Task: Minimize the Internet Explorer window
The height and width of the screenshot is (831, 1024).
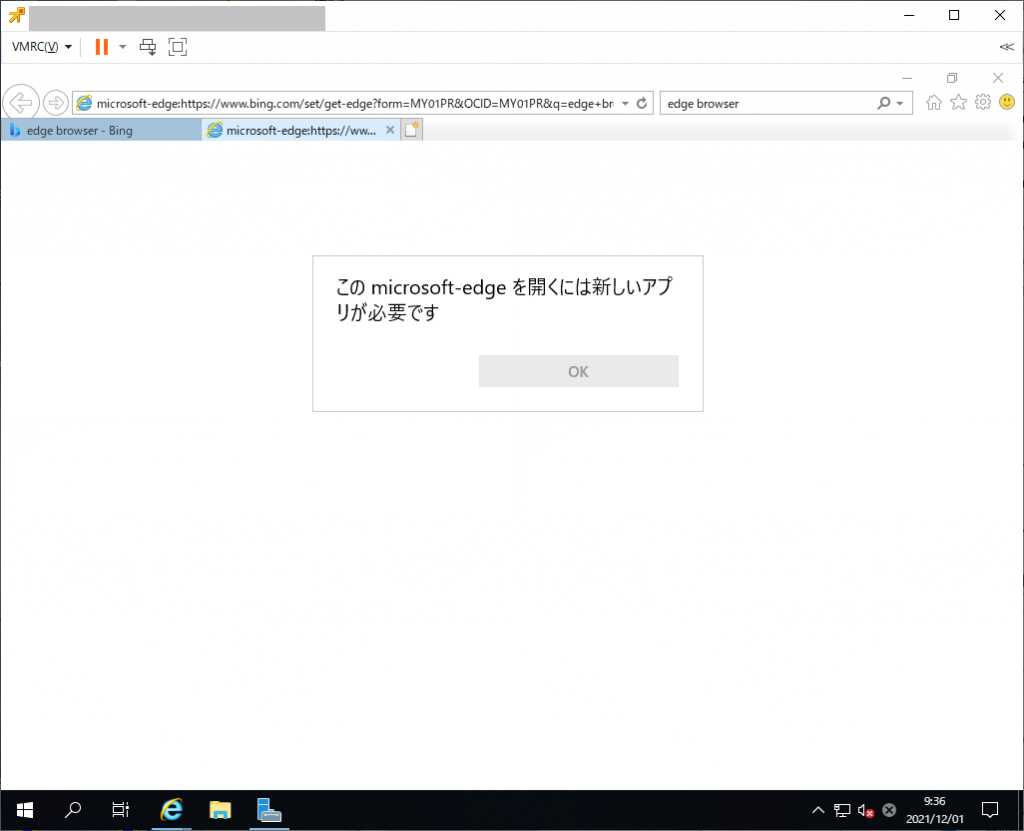Action: point(907,78)
